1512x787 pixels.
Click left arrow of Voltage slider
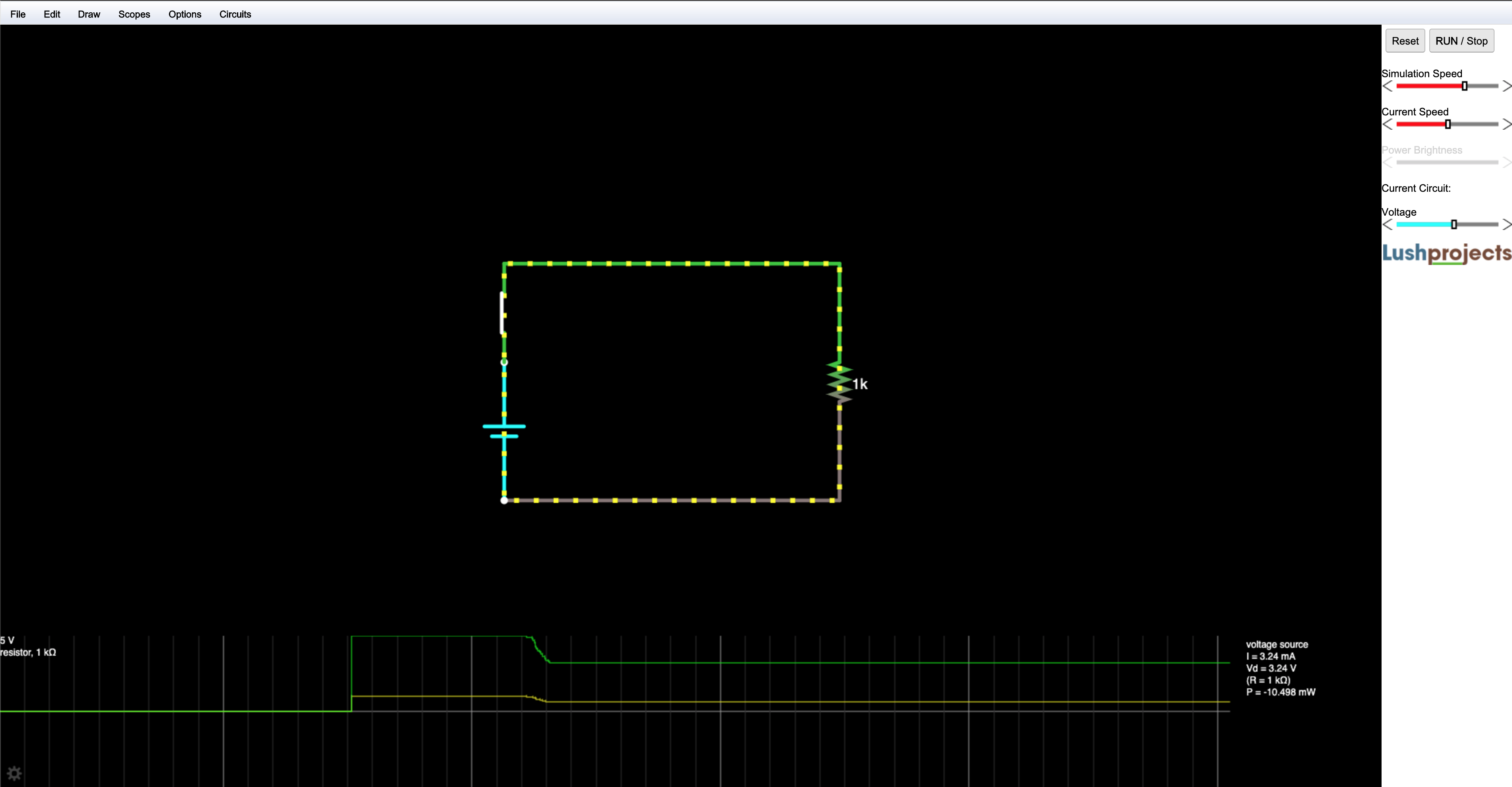pyautogui.click(x=1388, y=224)
